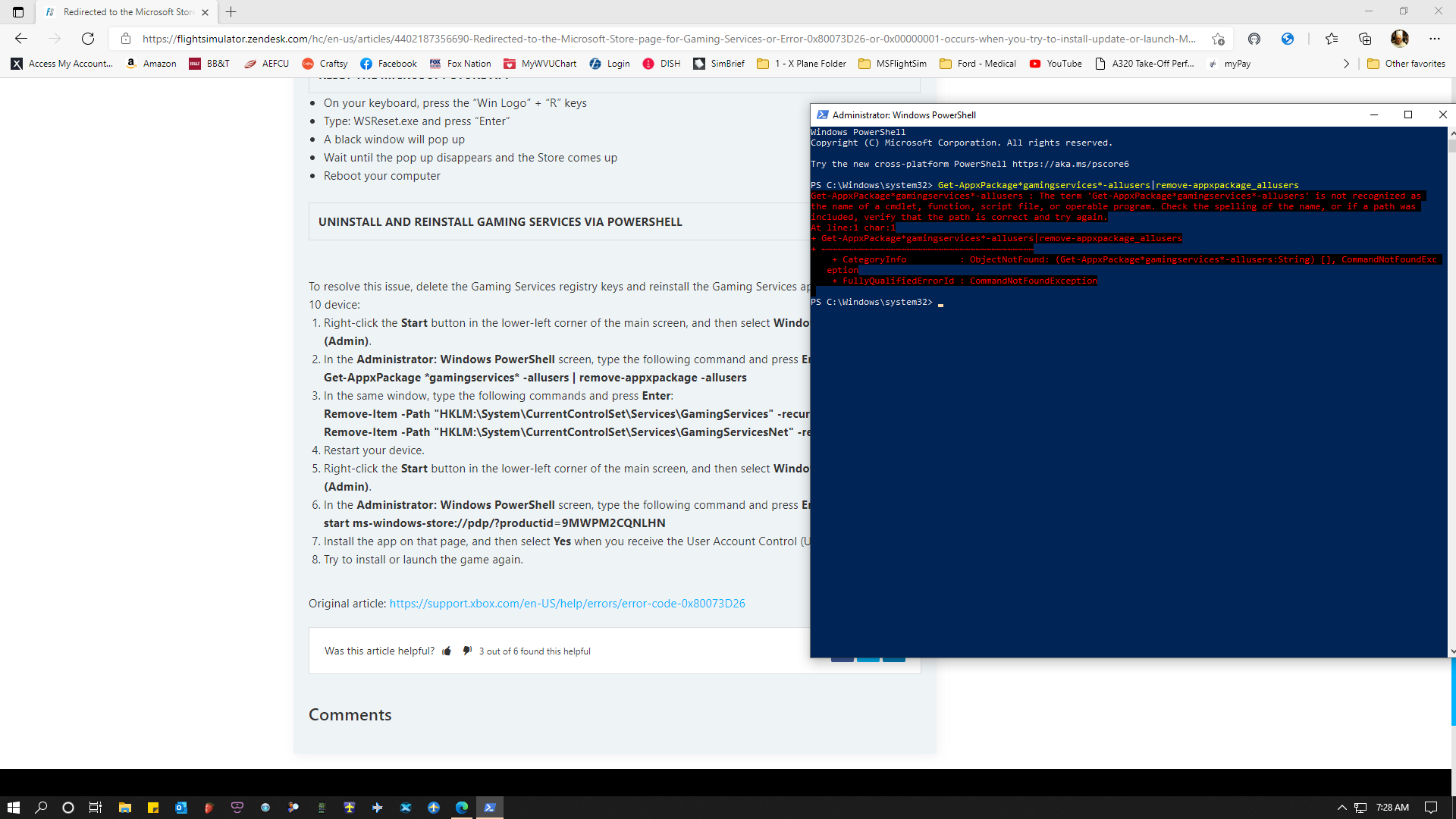Screen dimensions: 1456x819
Task: Expand Other favorites folder
Action: click(1406, 64)
